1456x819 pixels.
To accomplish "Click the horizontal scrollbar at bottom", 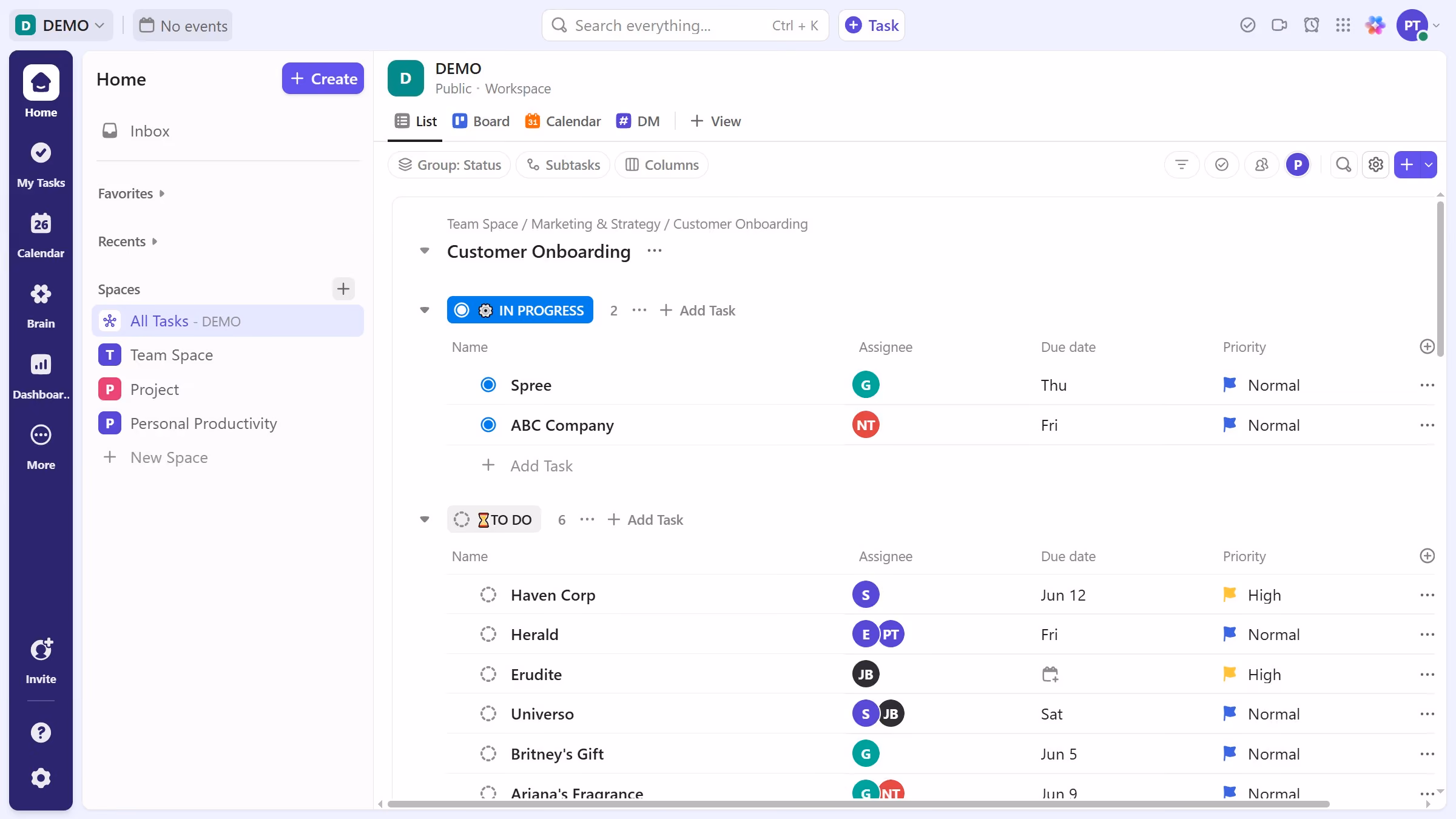I will pos(858,804).
